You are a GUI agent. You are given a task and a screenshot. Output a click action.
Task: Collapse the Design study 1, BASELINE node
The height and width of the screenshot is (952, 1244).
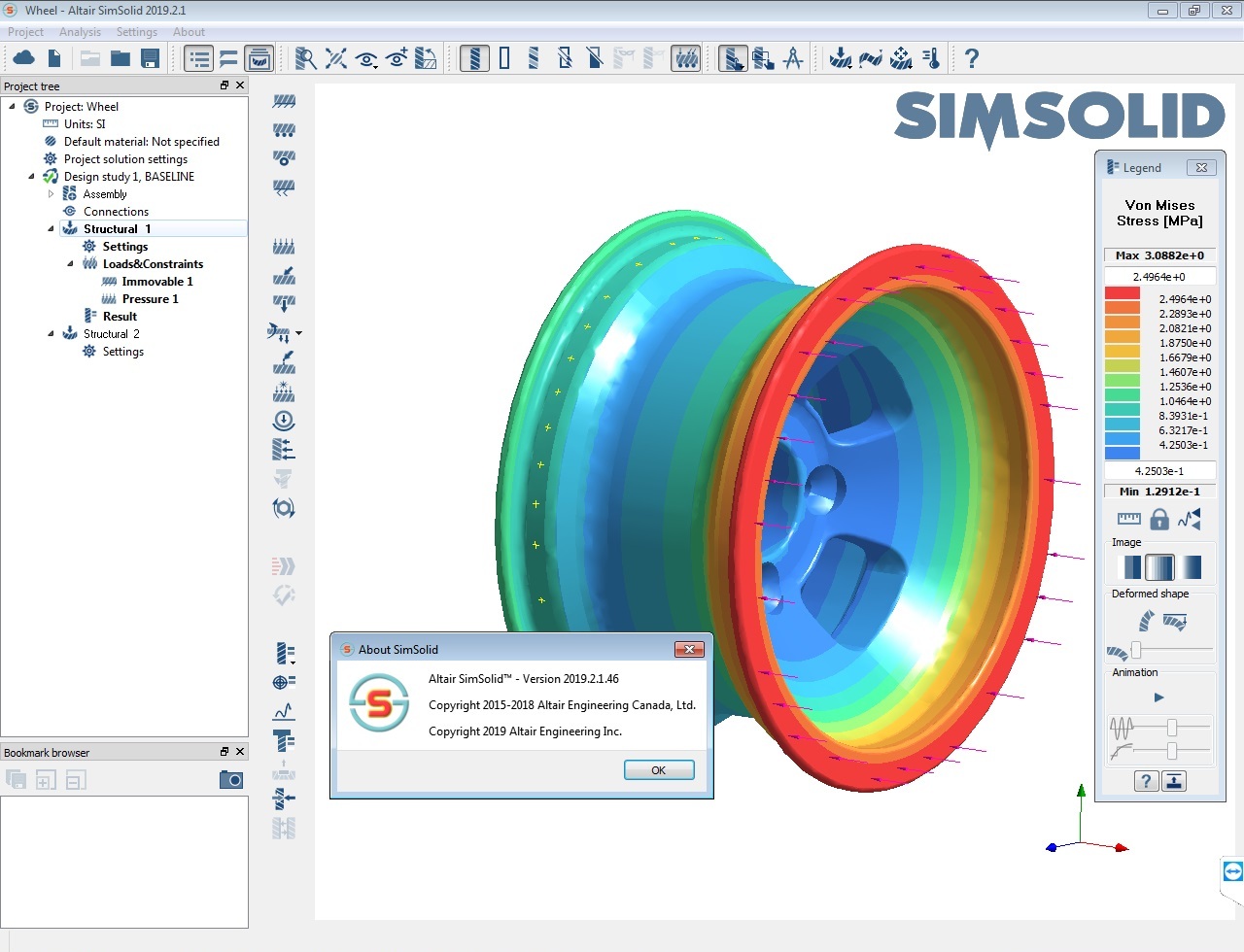(31, 177)
